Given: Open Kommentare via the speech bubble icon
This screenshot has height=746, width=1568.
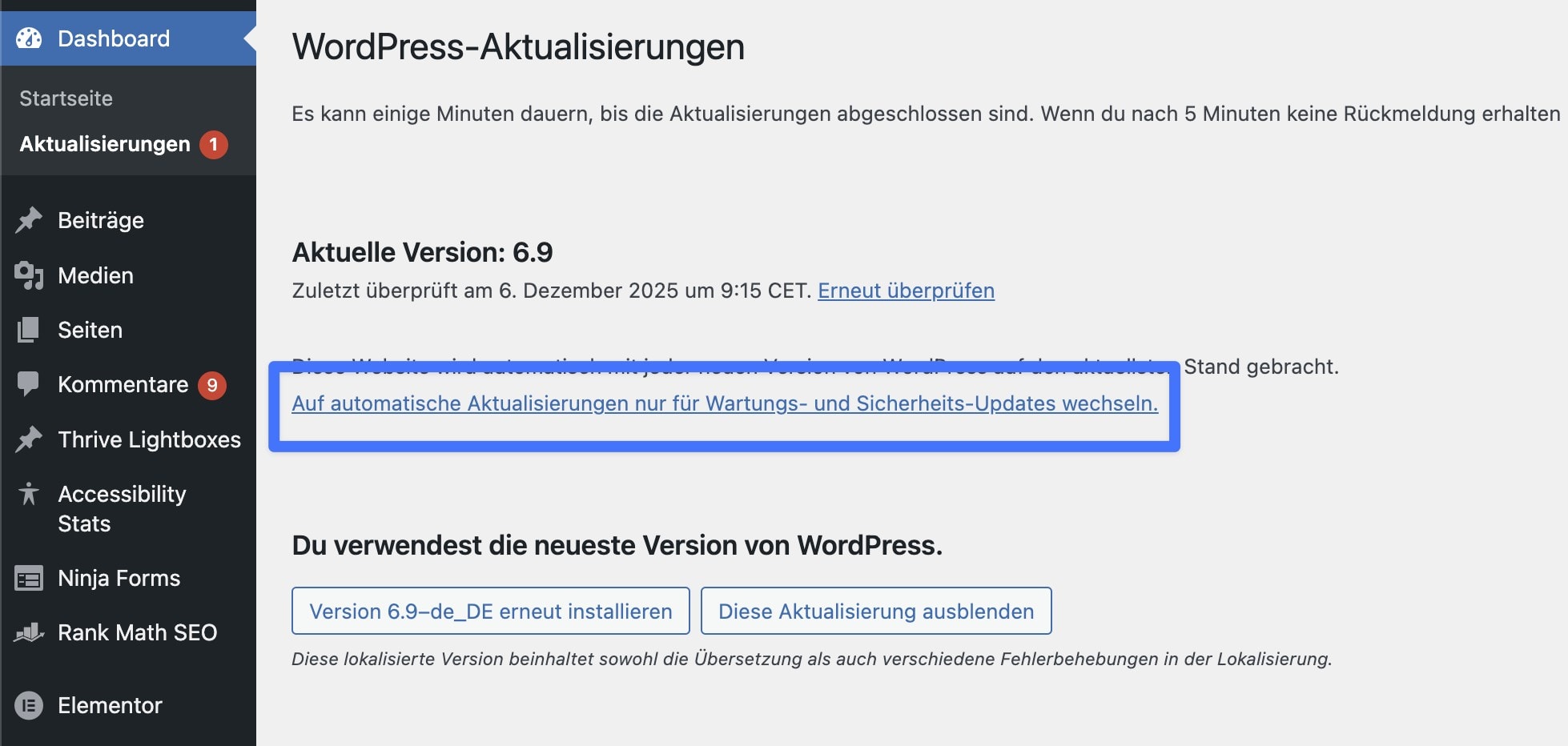Looking at the screenshot, I should [x=30, y=384].
